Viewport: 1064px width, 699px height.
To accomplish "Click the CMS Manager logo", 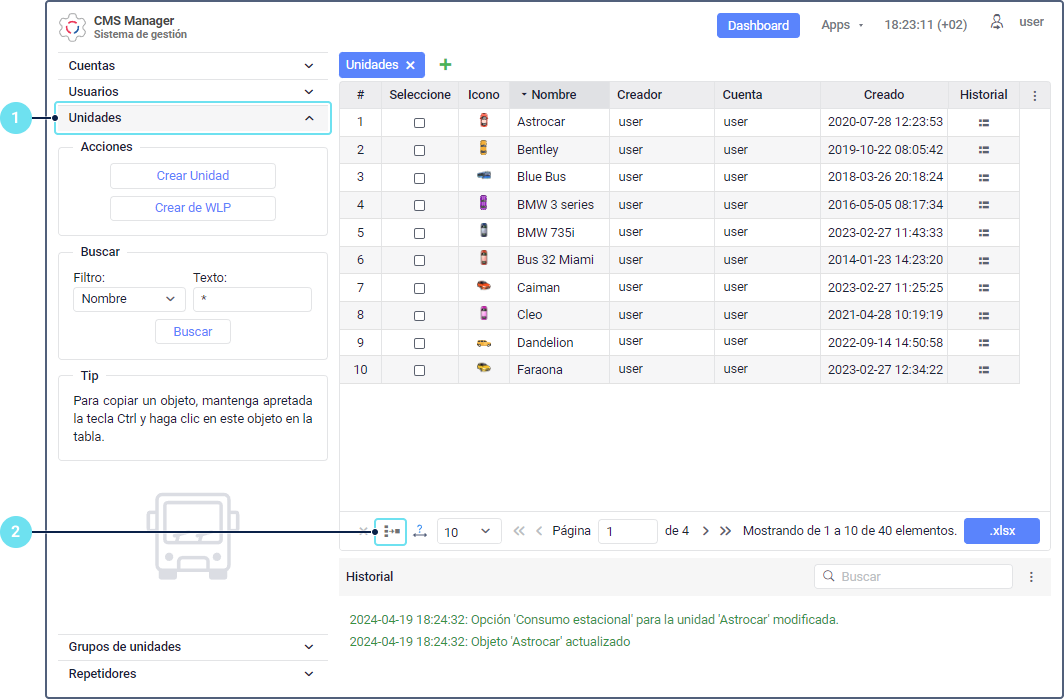I will tap(73, 27).
